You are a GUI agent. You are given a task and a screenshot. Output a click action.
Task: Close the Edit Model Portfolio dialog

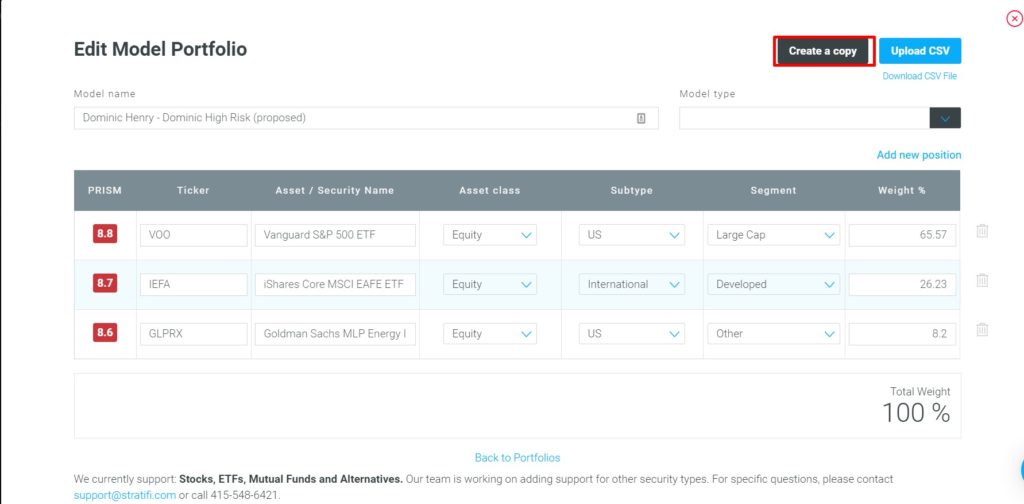(1014, 19)
